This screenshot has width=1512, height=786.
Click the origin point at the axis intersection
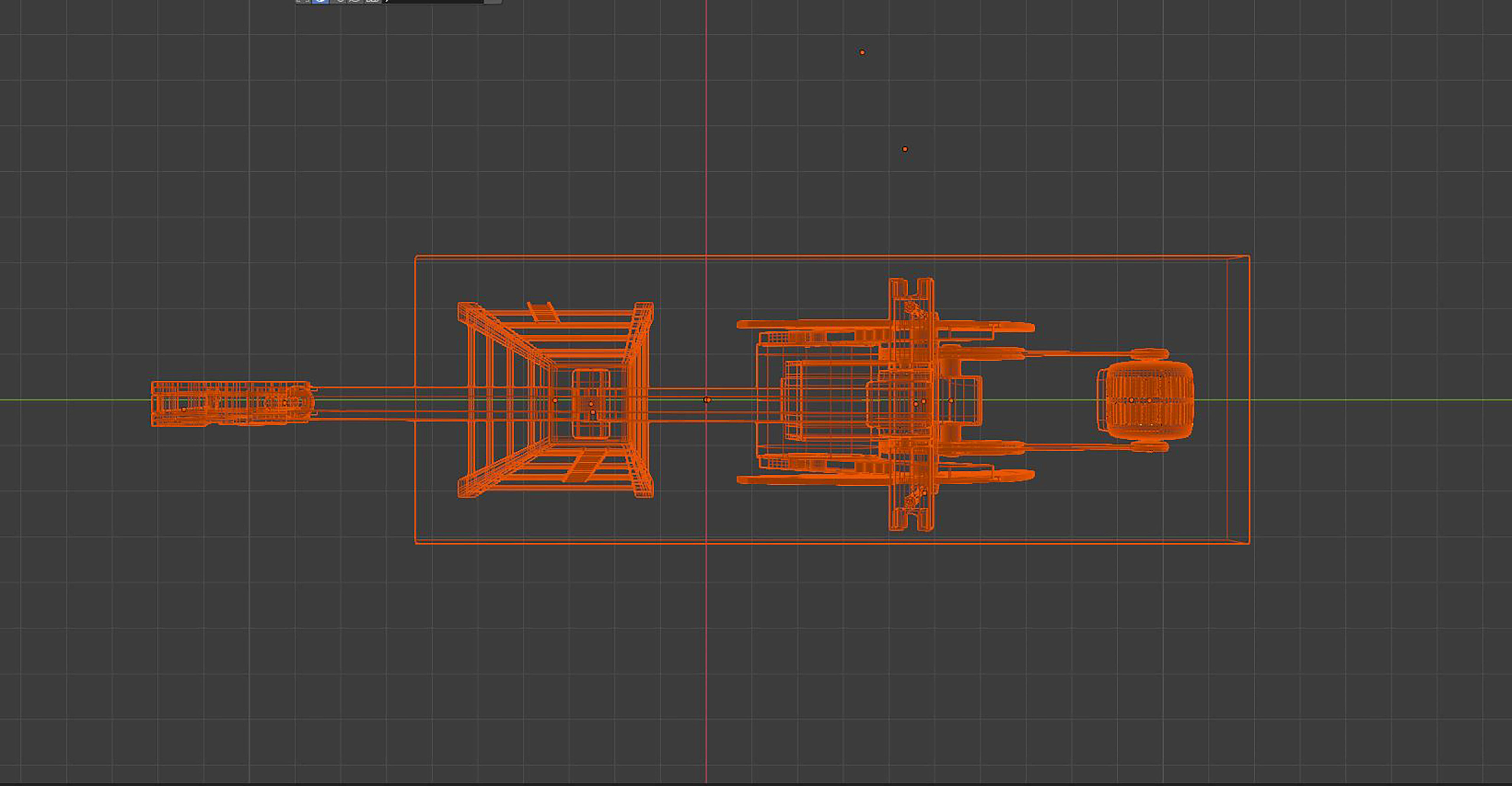tap(707, 400)
